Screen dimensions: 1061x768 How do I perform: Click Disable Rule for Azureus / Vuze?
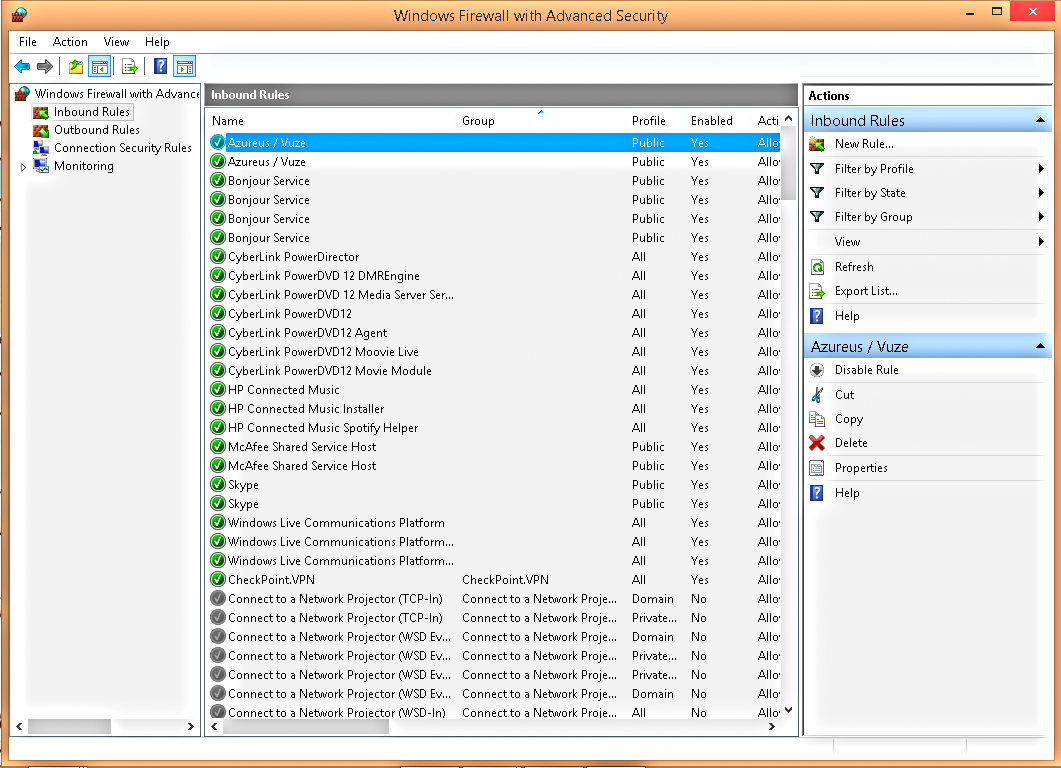[866, 370]
